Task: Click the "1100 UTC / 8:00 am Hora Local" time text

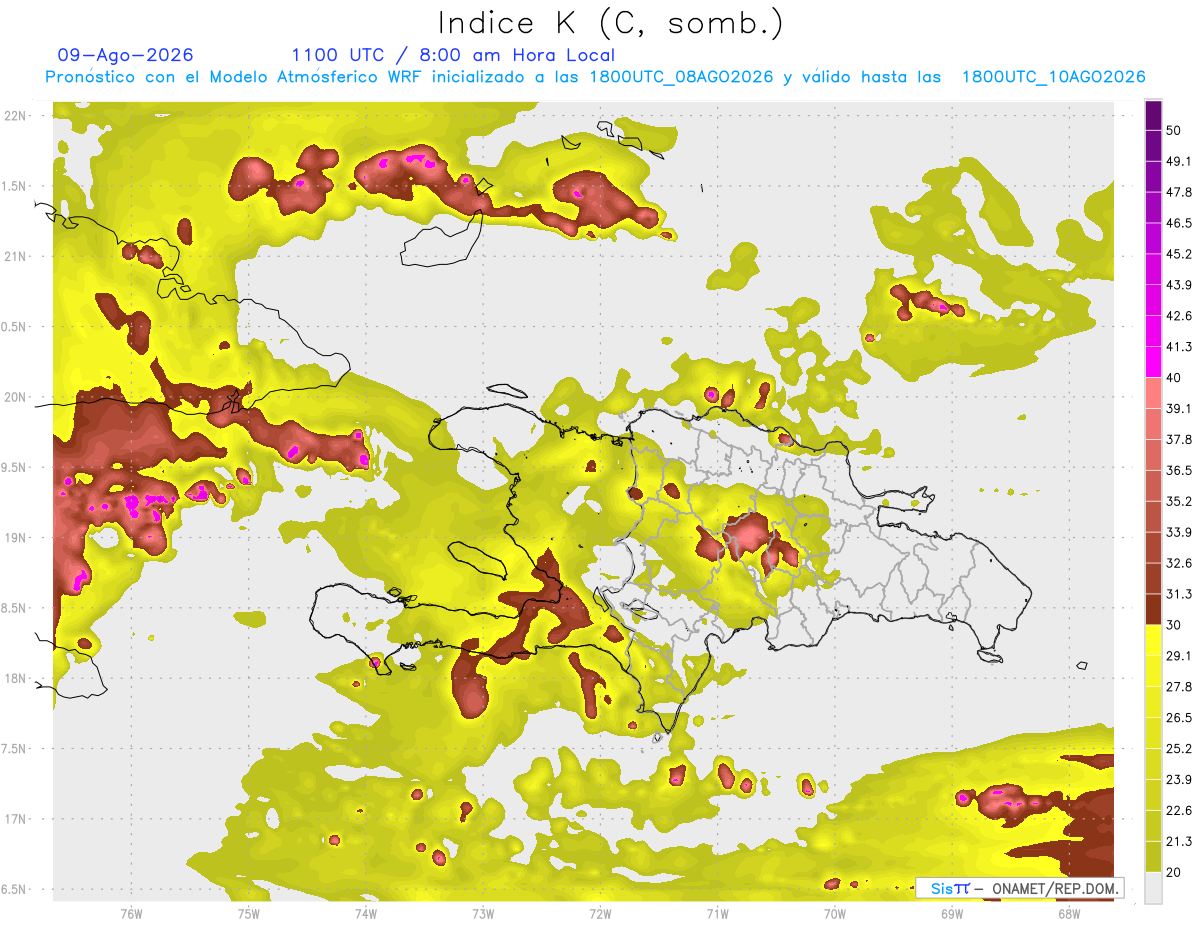Action: pyautogui.click(x=453, y=55)
